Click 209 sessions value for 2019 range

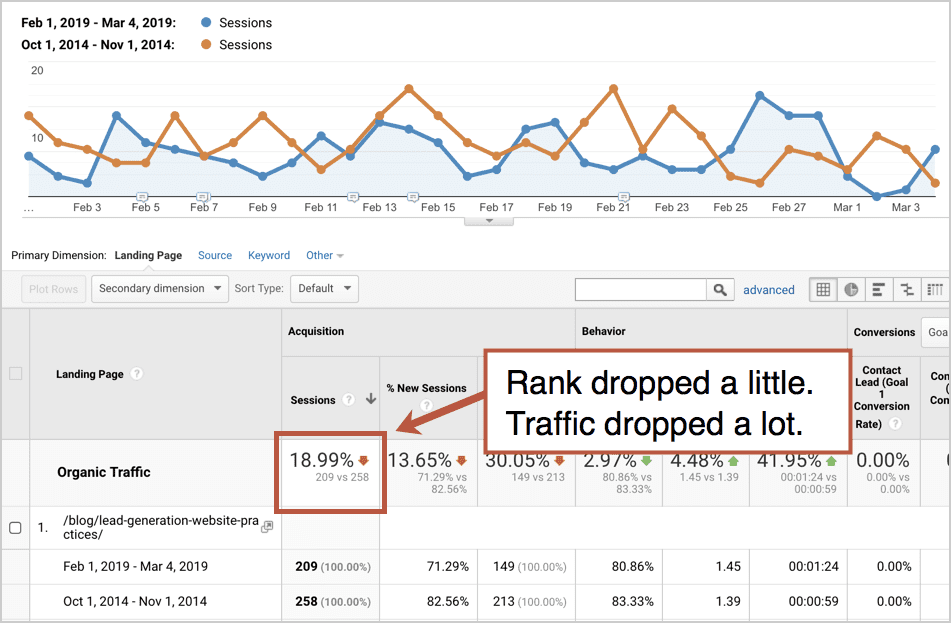click(x=306, y=566)
